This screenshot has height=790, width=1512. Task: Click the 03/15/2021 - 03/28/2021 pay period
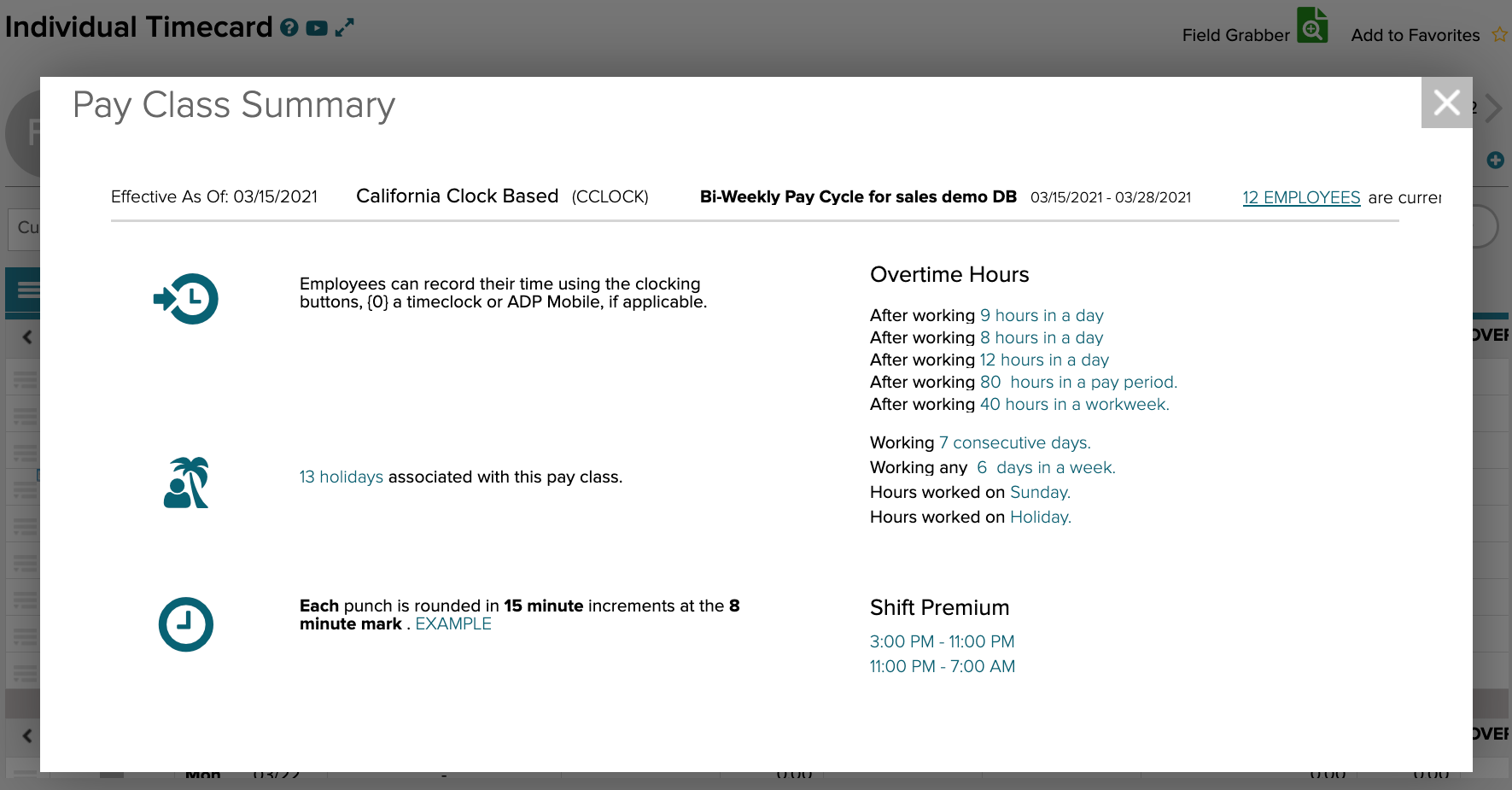tap(1111, 197)
